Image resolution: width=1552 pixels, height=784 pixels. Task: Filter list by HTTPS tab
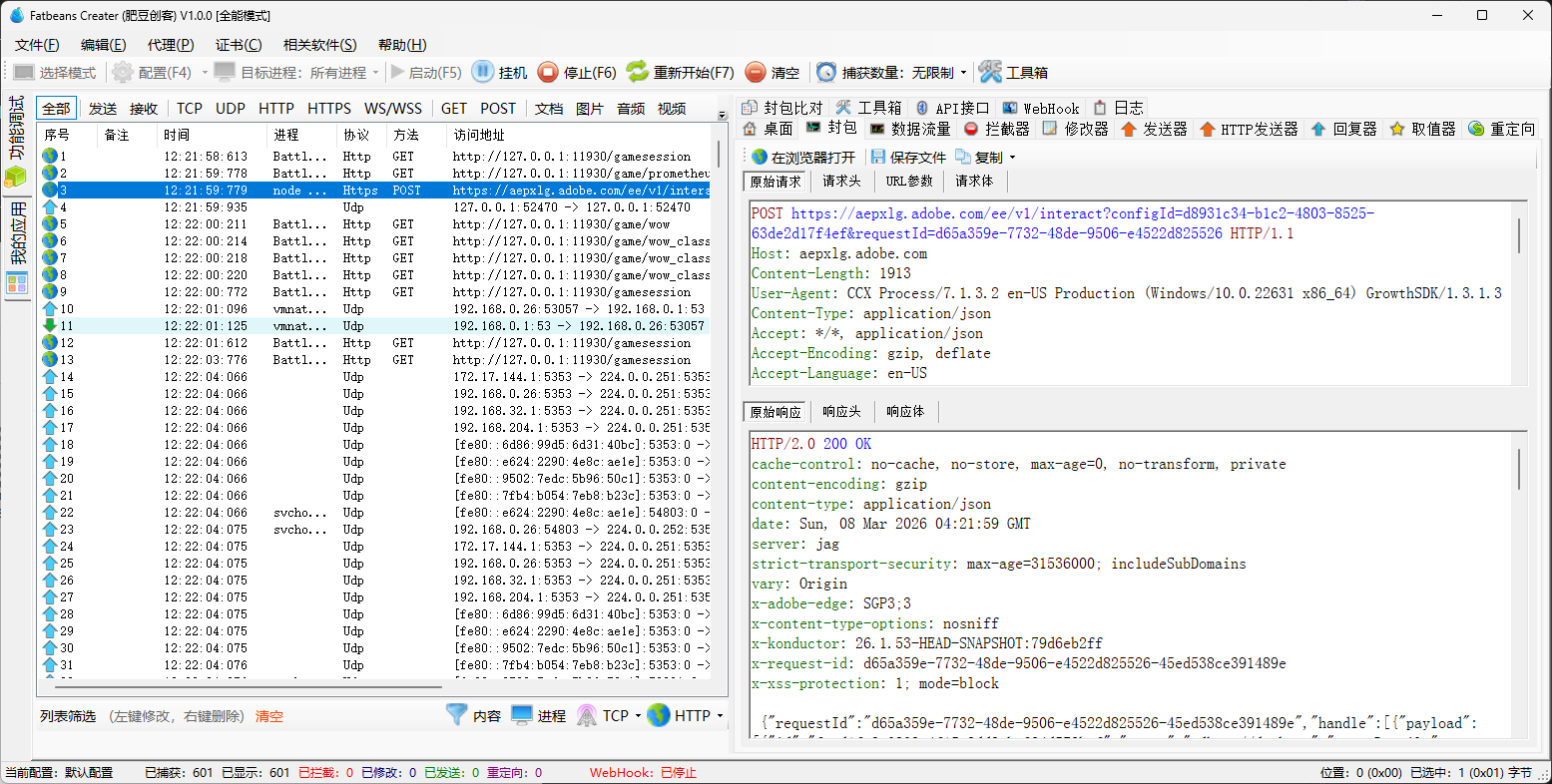pyautogui.click(x=328, y=108)
